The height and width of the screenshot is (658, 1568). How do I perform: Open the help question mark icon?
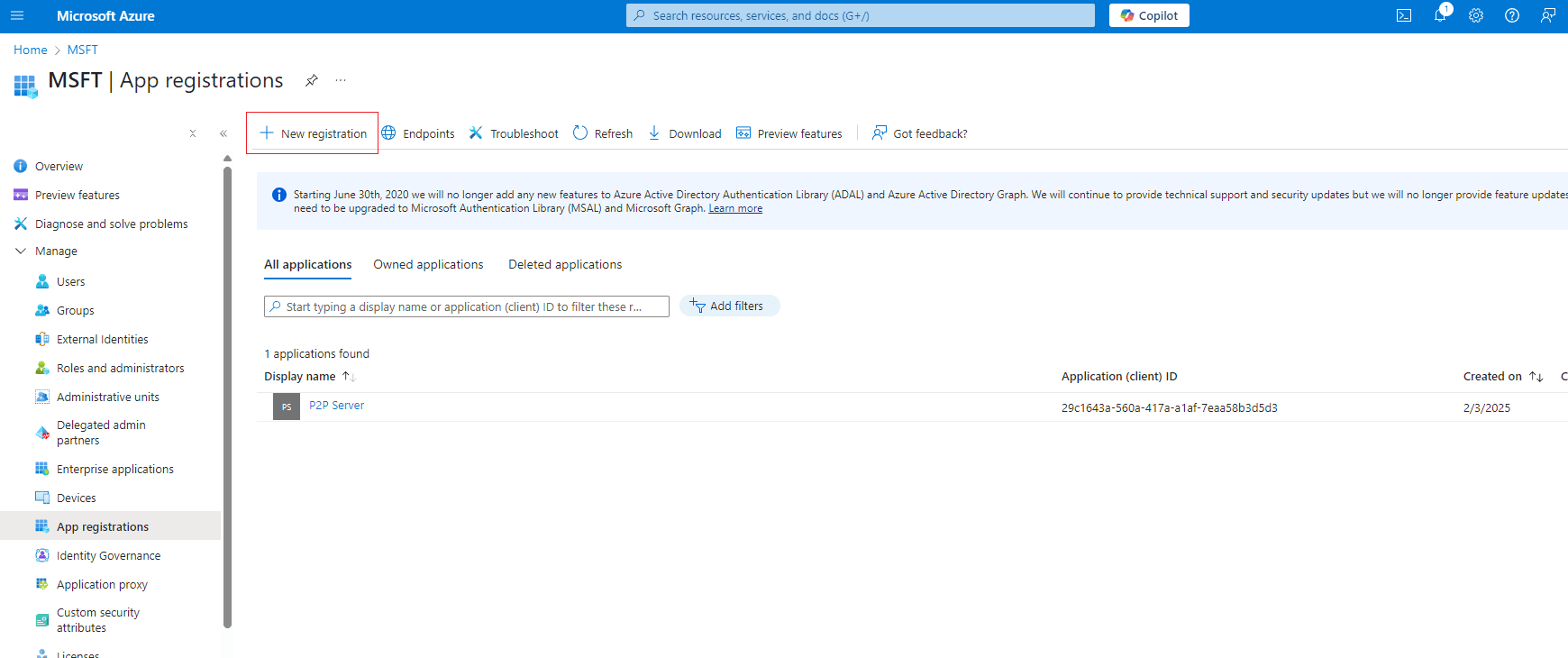(1512, 15)
